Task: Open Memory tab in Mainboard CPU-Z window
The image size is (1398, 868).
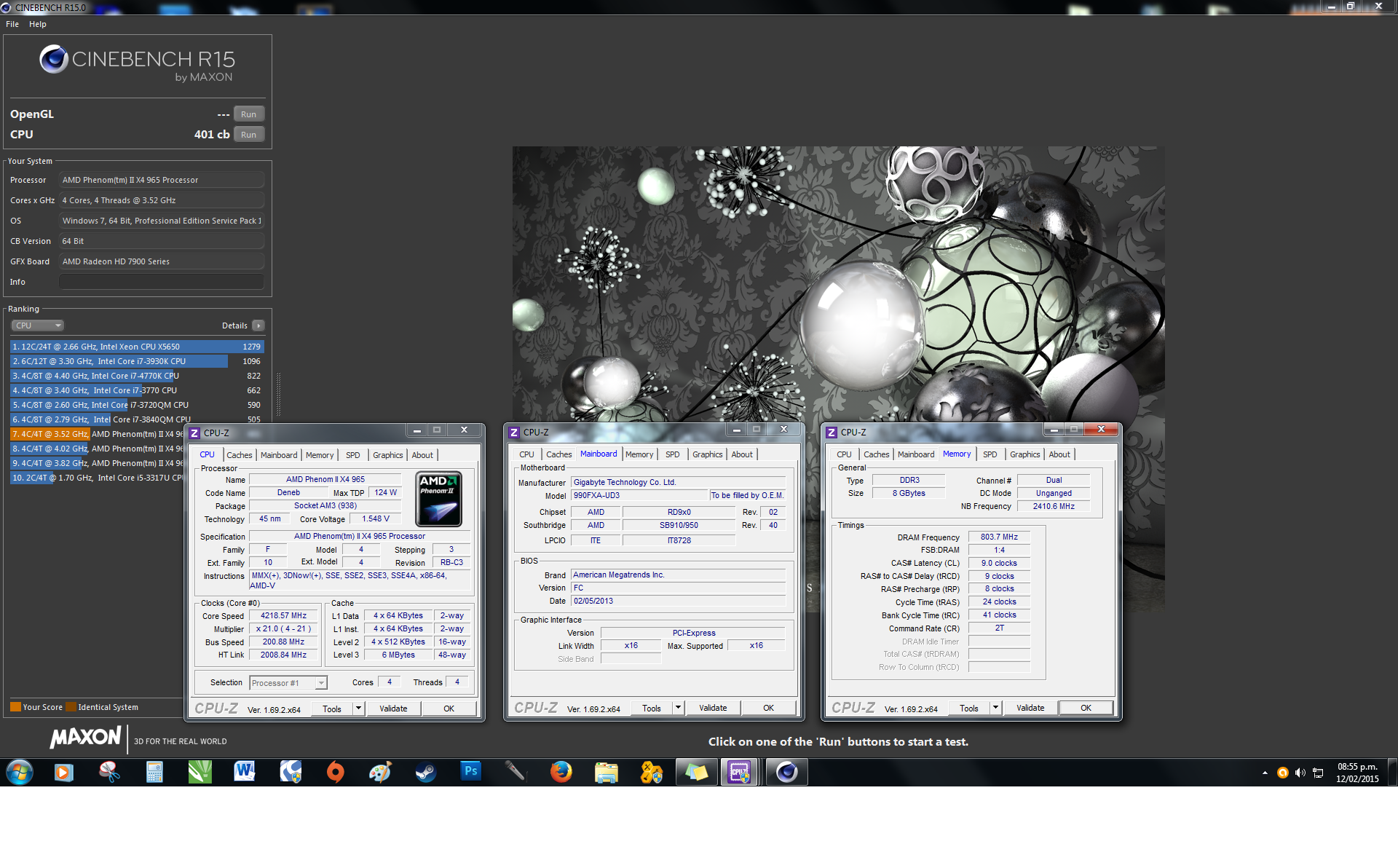Action: (x=639, y=454)
